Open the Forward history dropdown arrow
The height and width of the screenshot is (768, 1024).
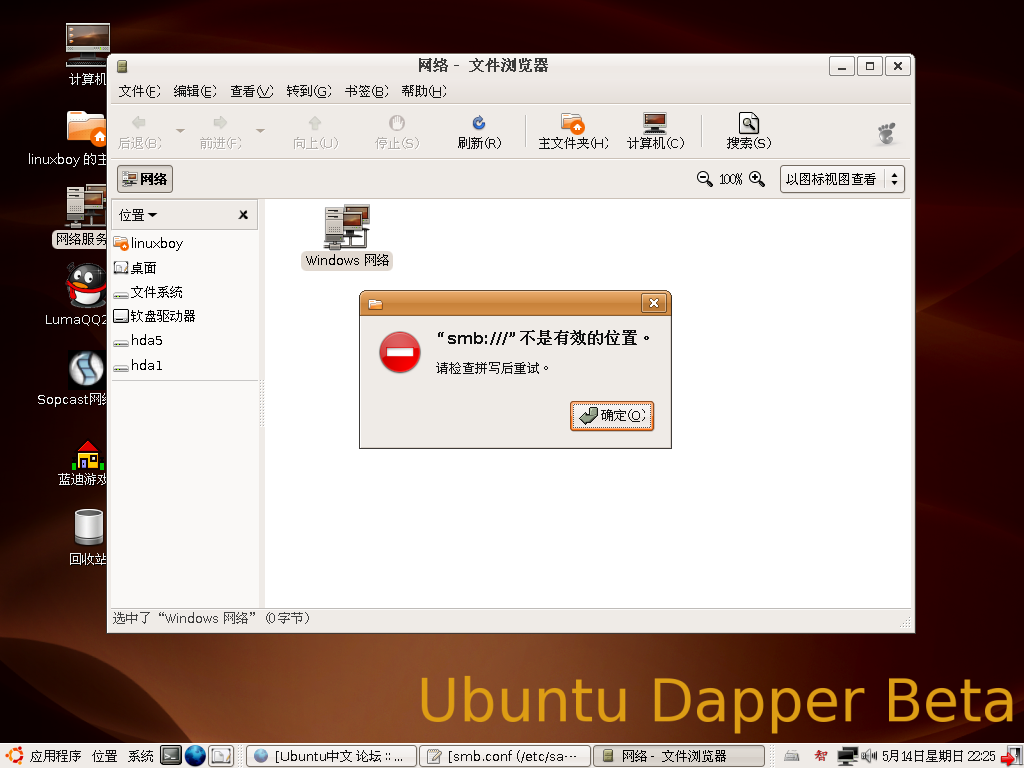point(261,131)
